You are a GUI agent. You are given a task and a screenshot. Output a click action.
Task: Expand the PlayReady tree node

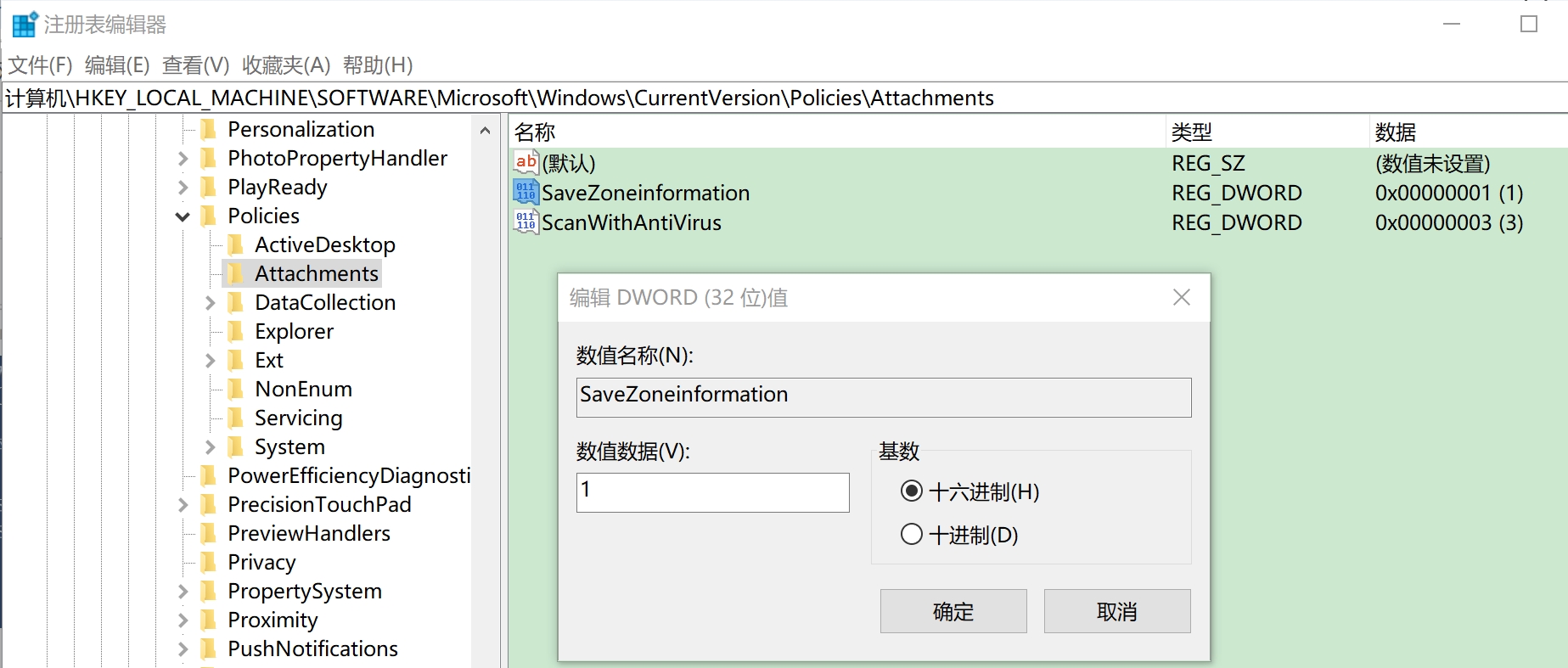click(183, 188)
